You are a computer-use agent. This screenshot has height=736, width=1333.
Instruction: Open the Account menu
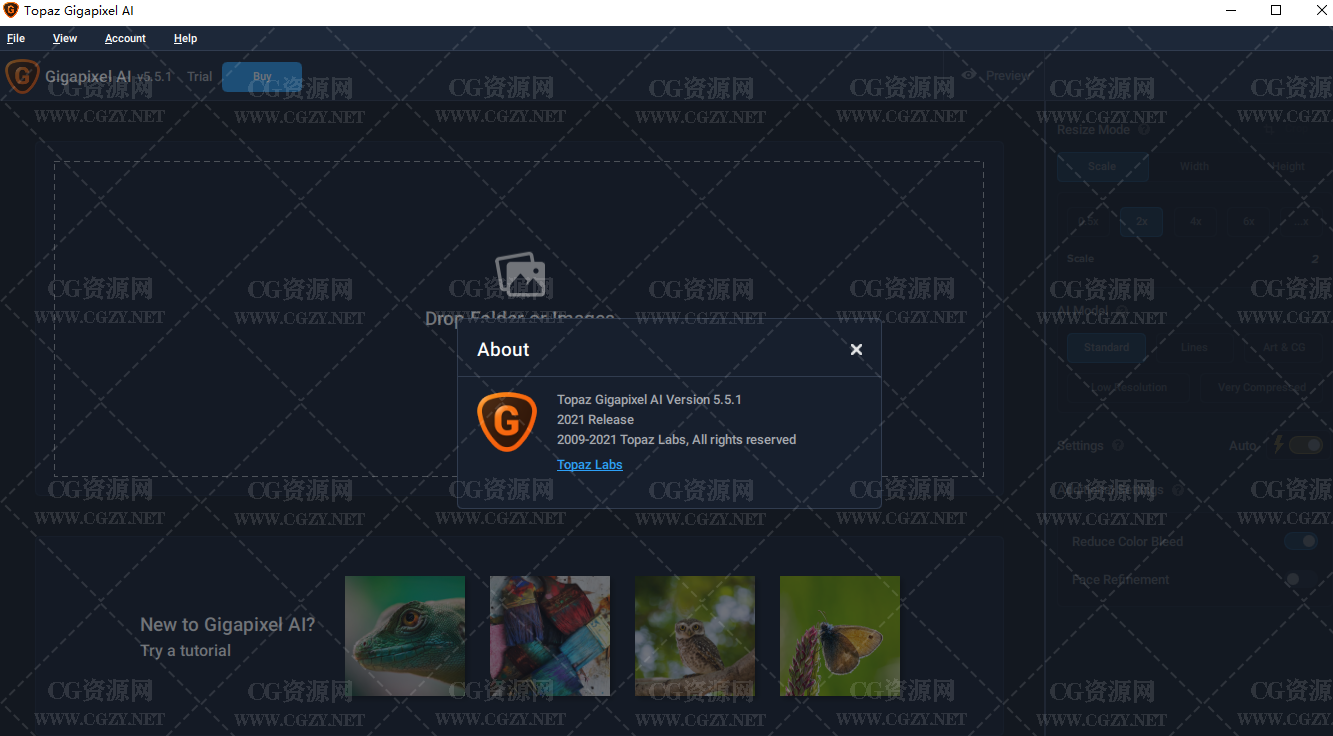click(125, 39)
